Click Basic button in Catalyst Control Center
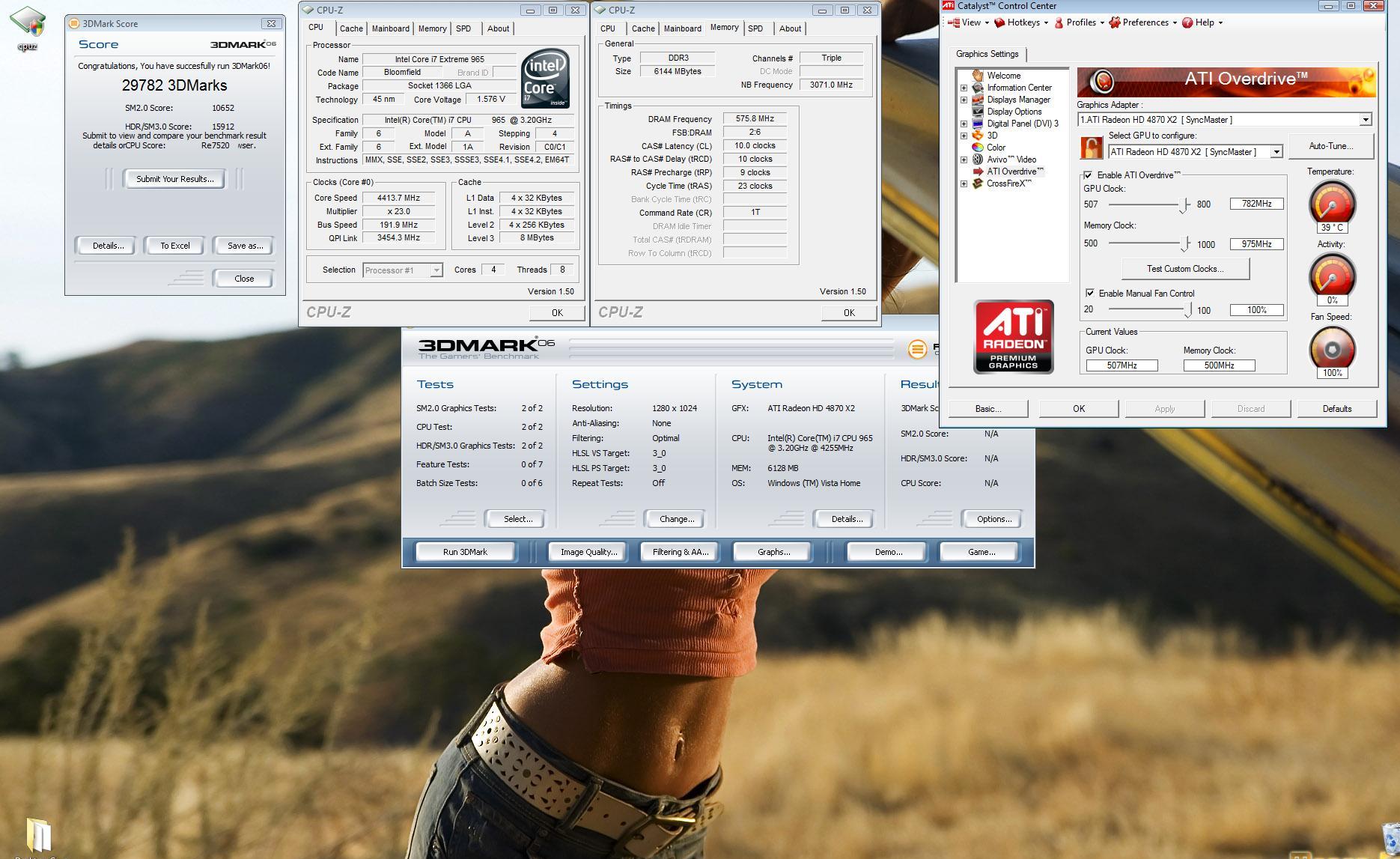 [x=988, y=409]
